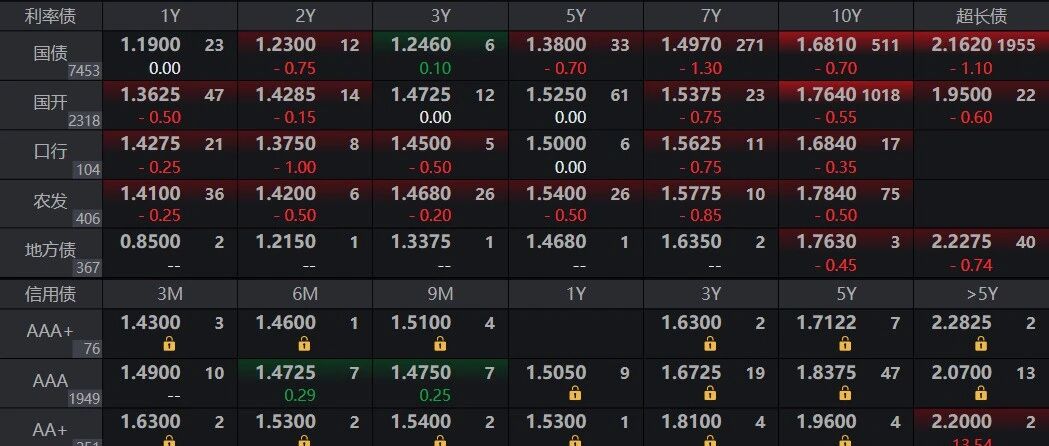Open the 国债 10Y cell showing 1.6810
1049x446 pixels.
coord(846,55)
